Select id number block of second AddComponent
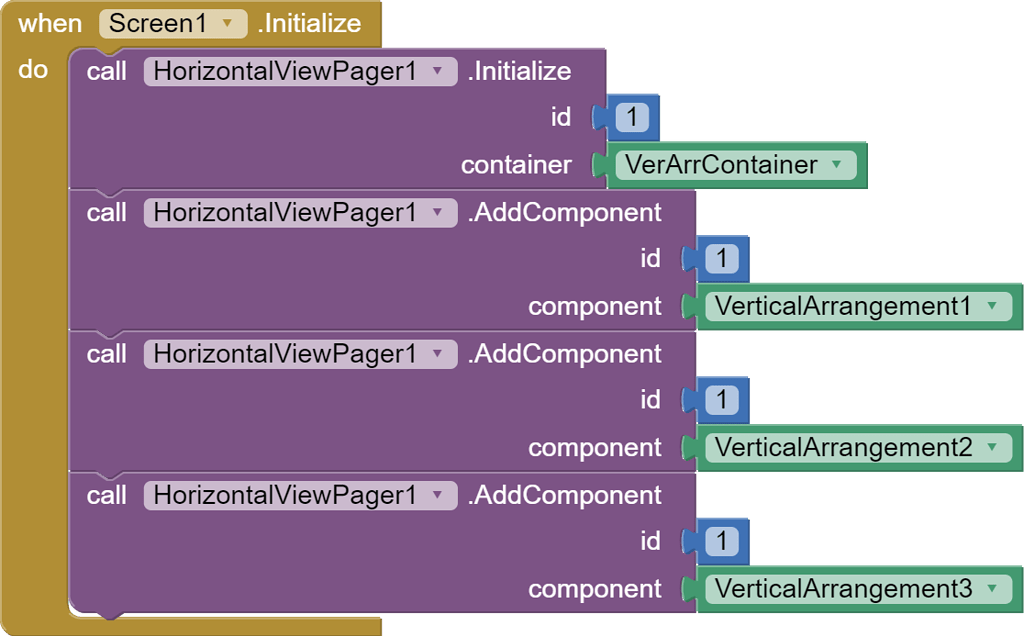The width and height of the screenshot is (1024, 636). (722, 400)
